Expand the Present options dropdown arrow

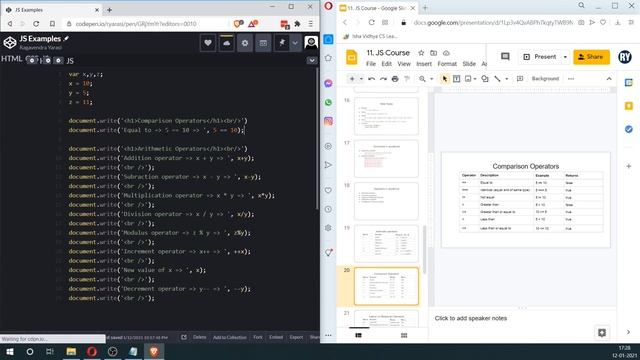pyautogui.click(x=565, y=57)
